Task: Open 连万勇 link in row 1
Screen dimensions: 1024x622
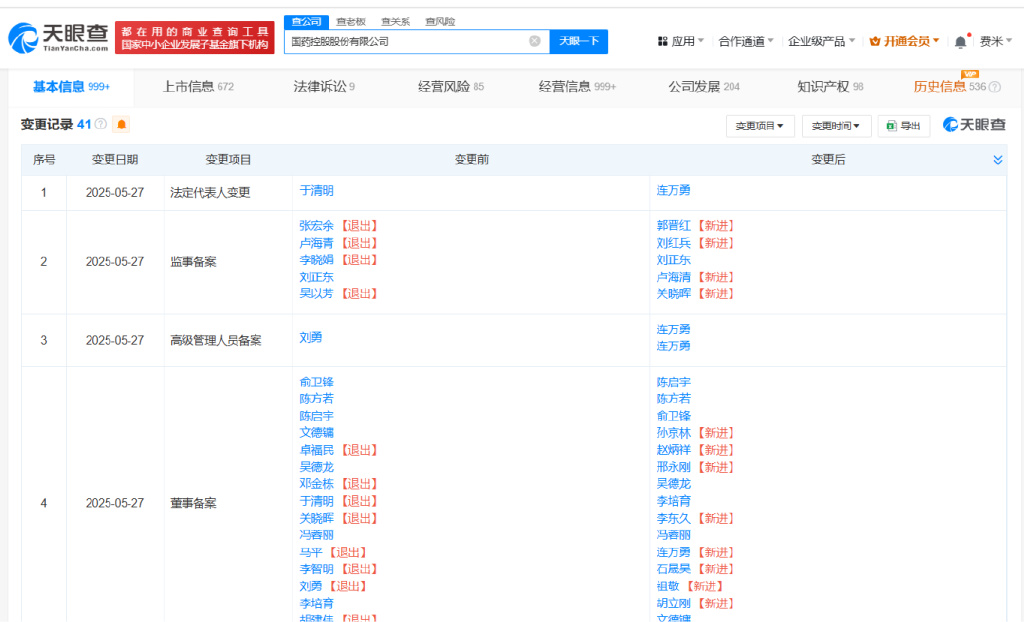Action: tap(673, 190)
